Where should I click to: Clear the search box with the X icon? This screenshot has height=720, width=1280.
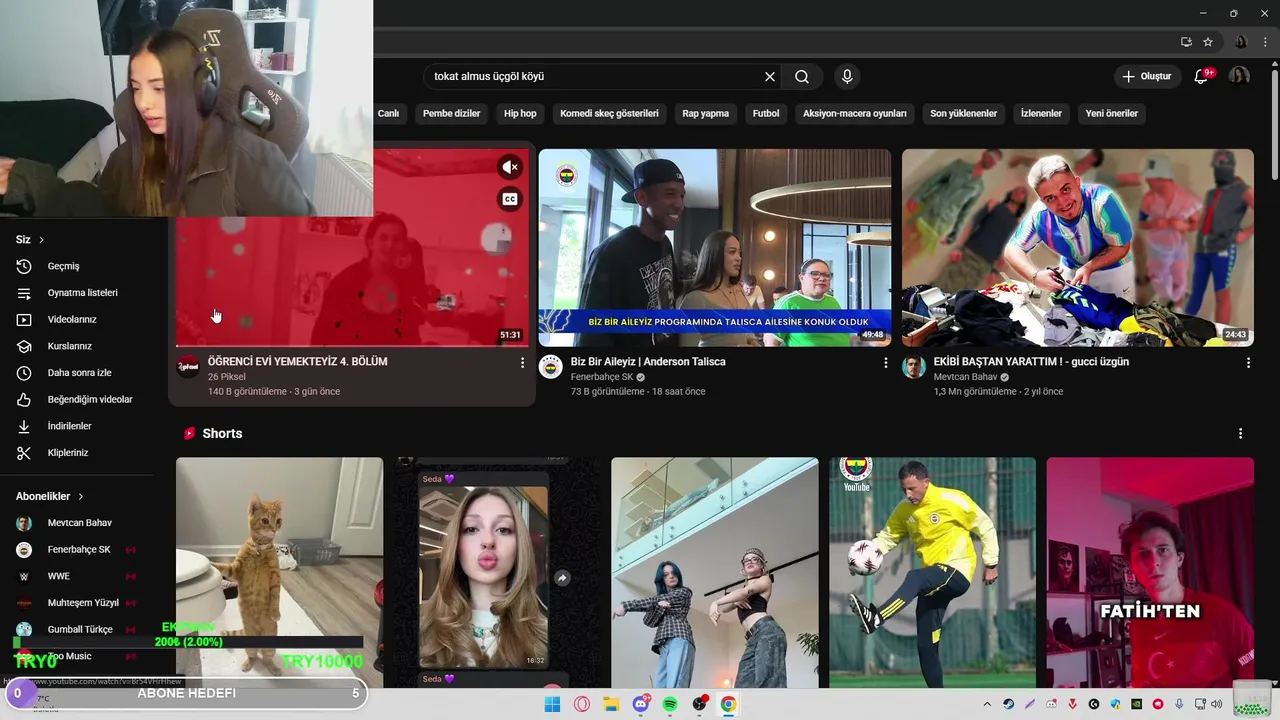coord(770,77)
